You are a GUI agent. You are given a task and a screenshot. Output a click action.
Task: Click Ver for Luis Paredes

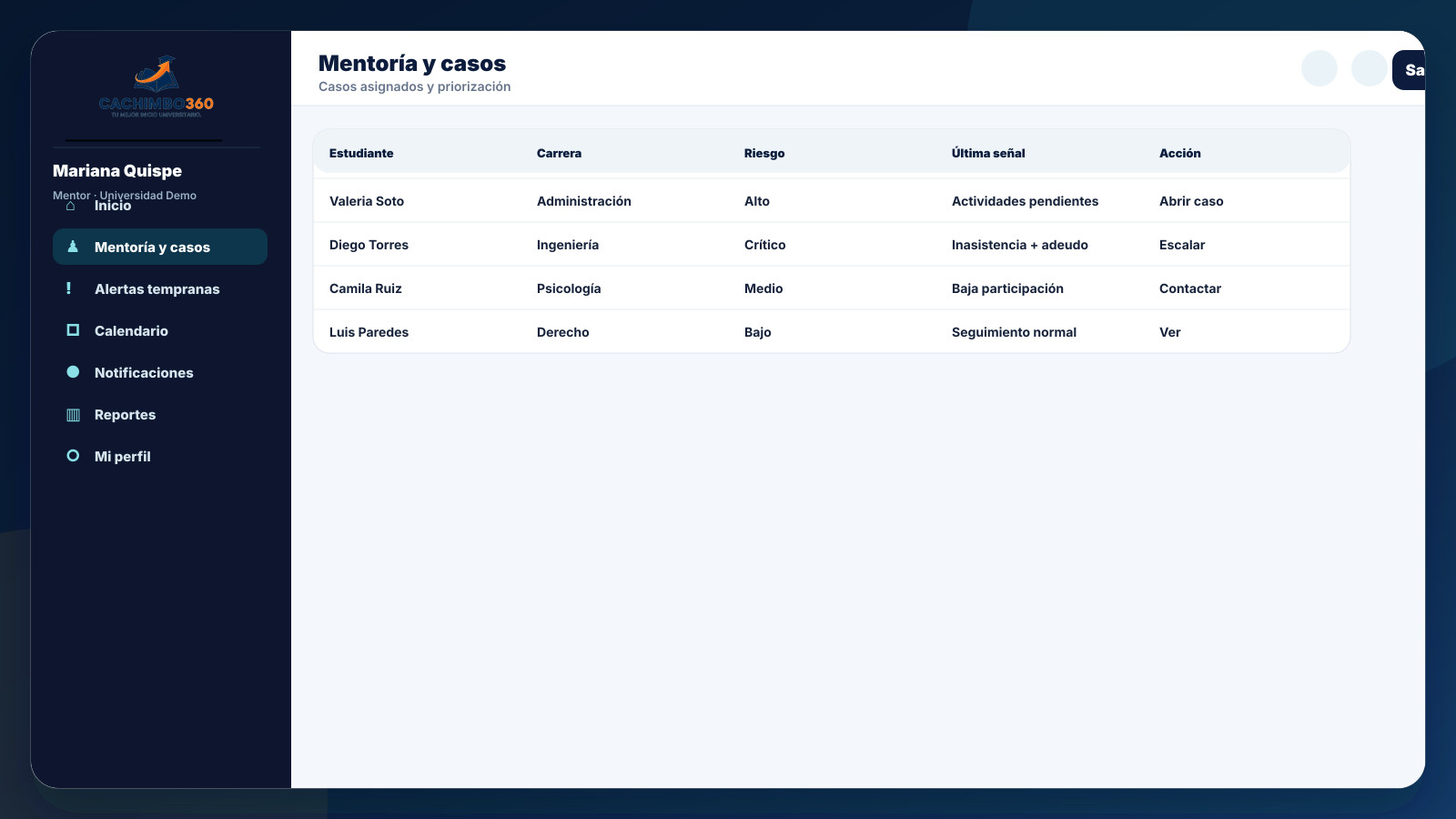click(1170, 332)
